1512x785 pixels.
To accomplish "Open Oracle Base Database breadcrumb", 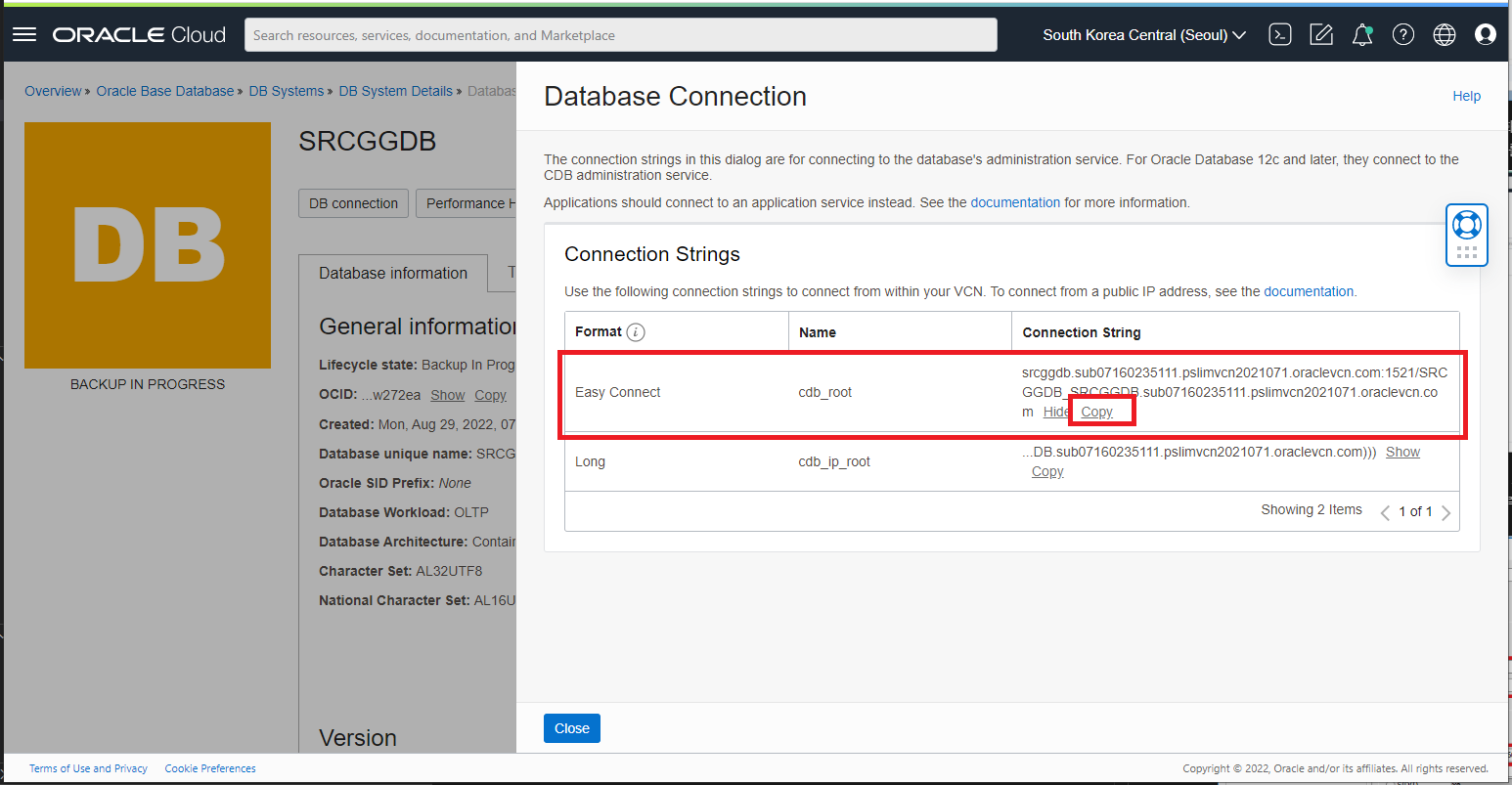I will [165, 91].
